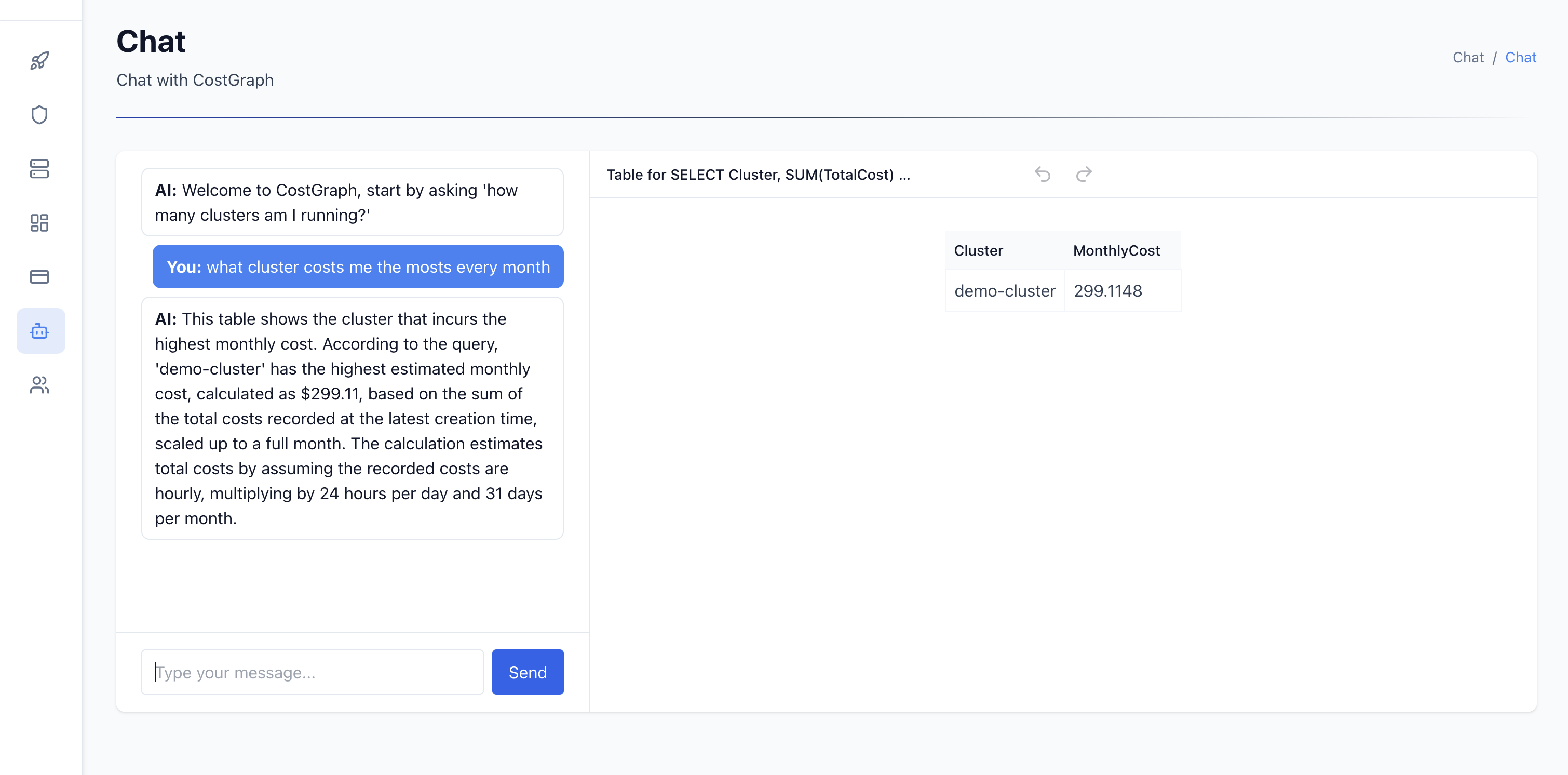1568x775 pixels.
Task: Open the shield security page
Action: (39, 115)
